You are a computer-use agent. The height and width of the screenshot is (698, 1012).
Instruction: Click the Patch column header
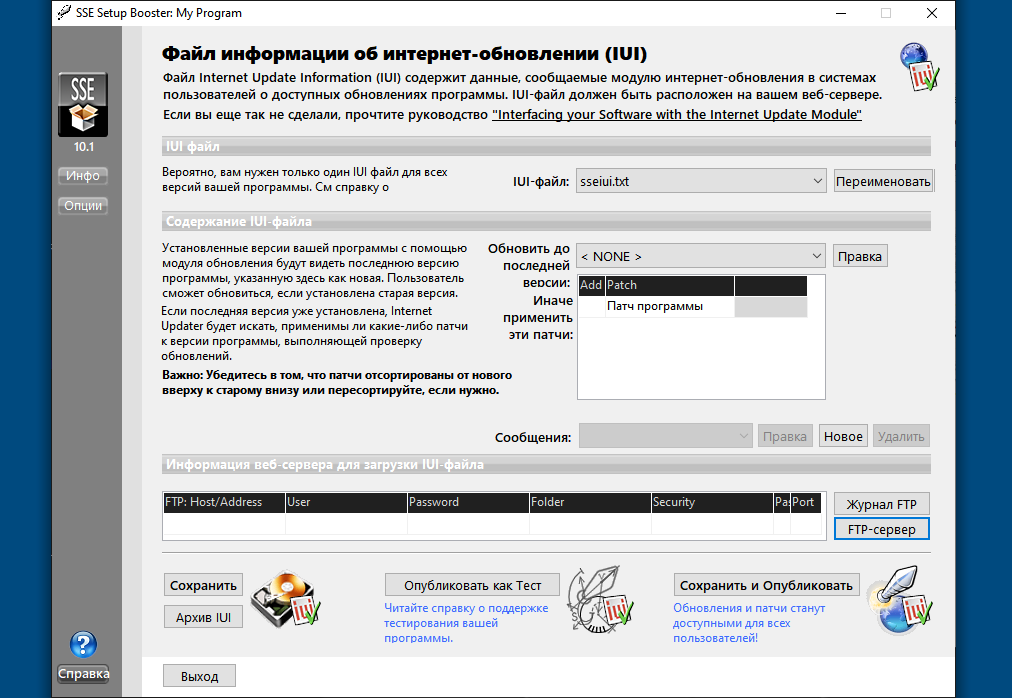pos(669,285)
